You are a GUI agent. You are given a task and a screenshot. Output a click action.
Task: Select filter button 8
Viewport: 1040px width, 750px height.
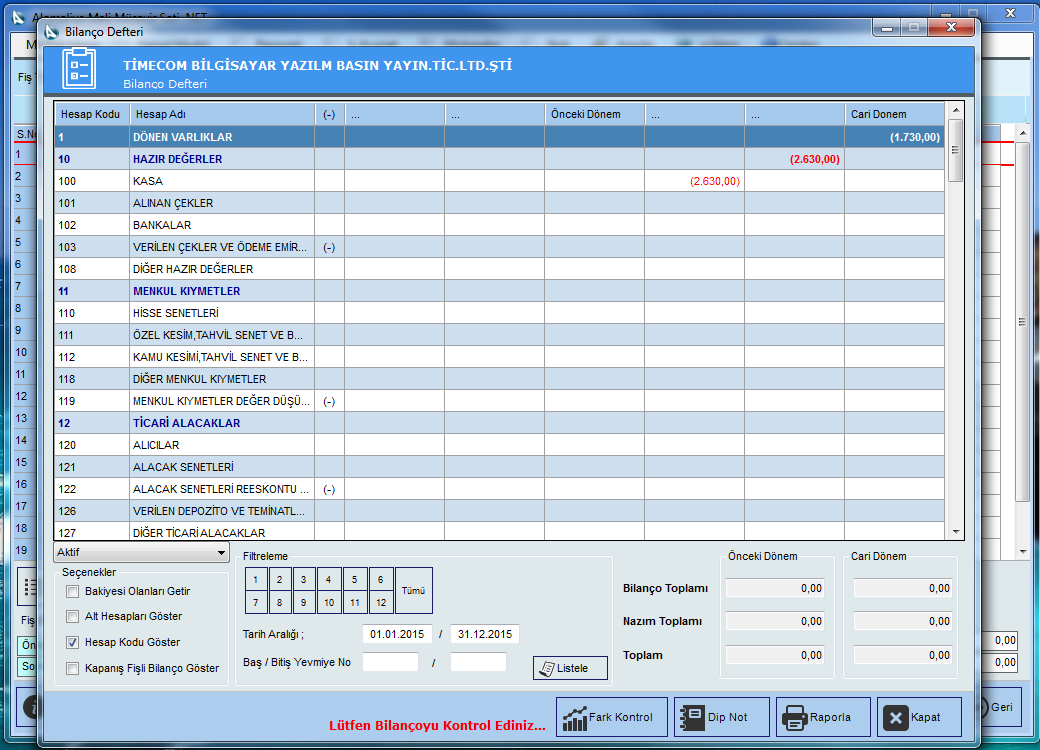(x=280, y=603)
